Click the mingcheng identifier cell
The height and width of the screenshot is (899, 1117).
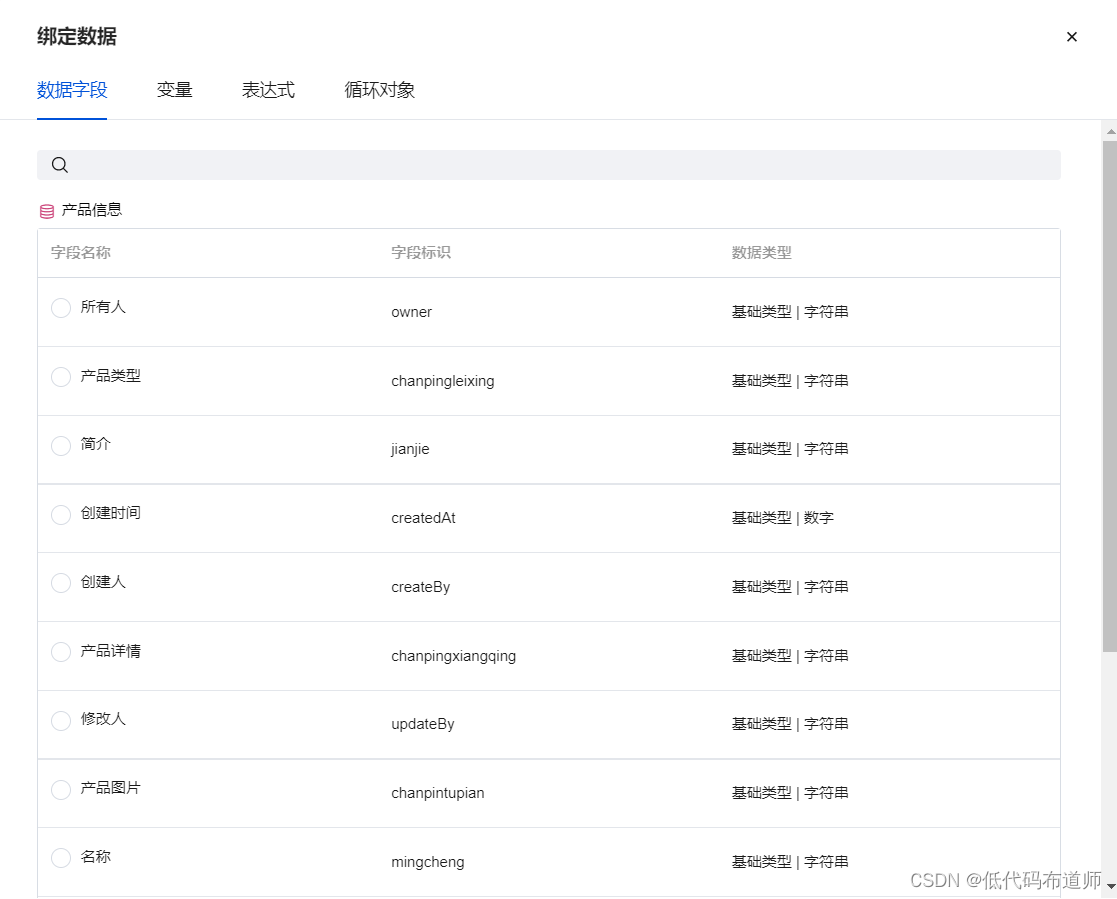tap(427, 862)
